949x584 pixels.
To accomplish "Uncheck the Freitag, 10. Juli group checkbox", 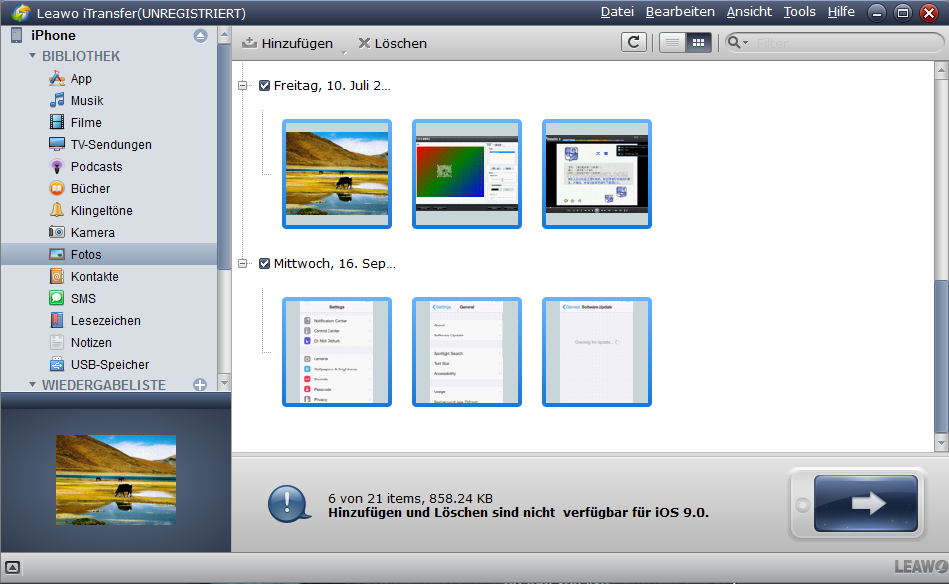I will (264, 86).
